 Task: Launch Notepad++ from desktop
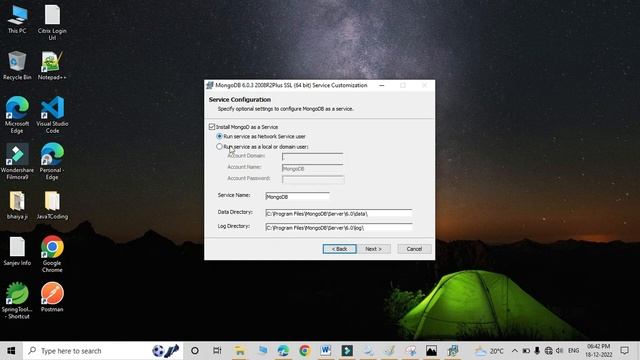coord(52,65)
